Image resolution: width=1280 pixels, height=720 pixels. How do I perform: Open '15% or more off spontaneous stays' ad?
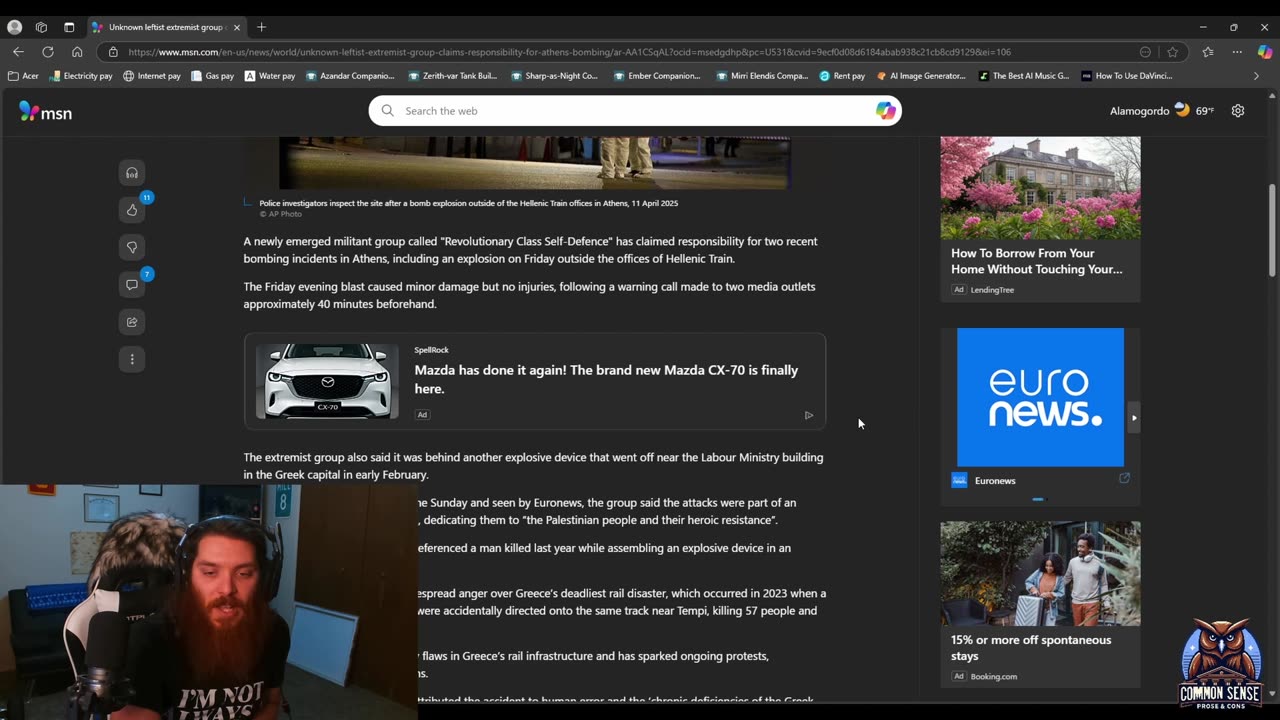1031,648
